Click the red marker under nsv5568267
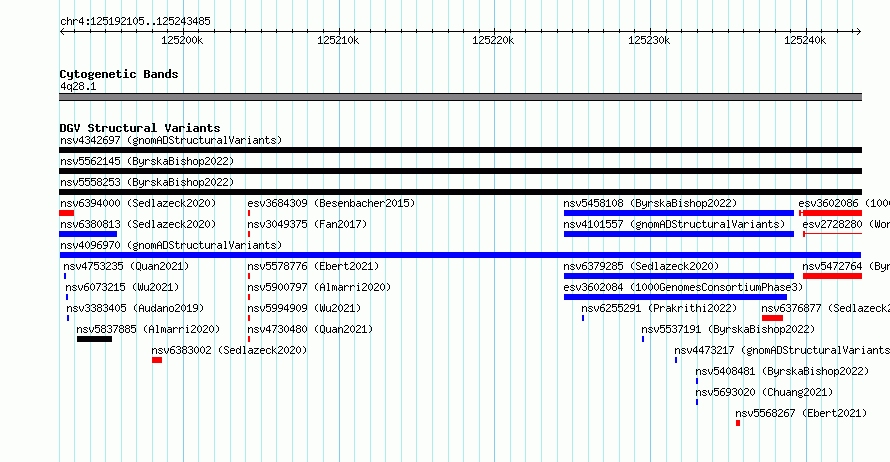Image resolution: width=890 pixels, height=462 pixels. 738,423
